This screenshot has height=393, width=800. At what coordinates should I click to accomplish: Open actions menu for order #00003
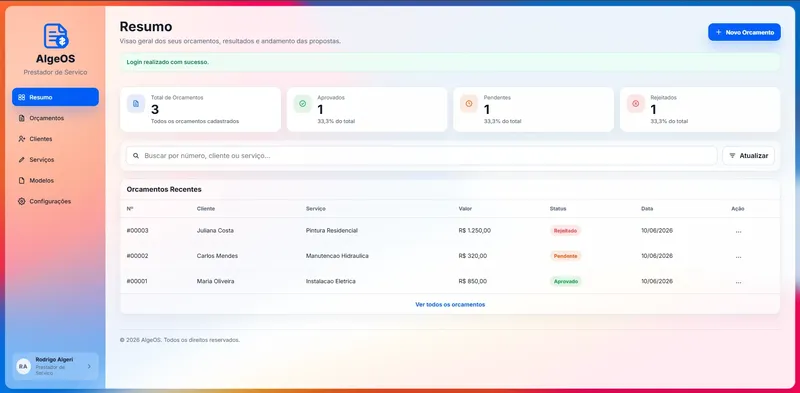(x=738, y=231)
